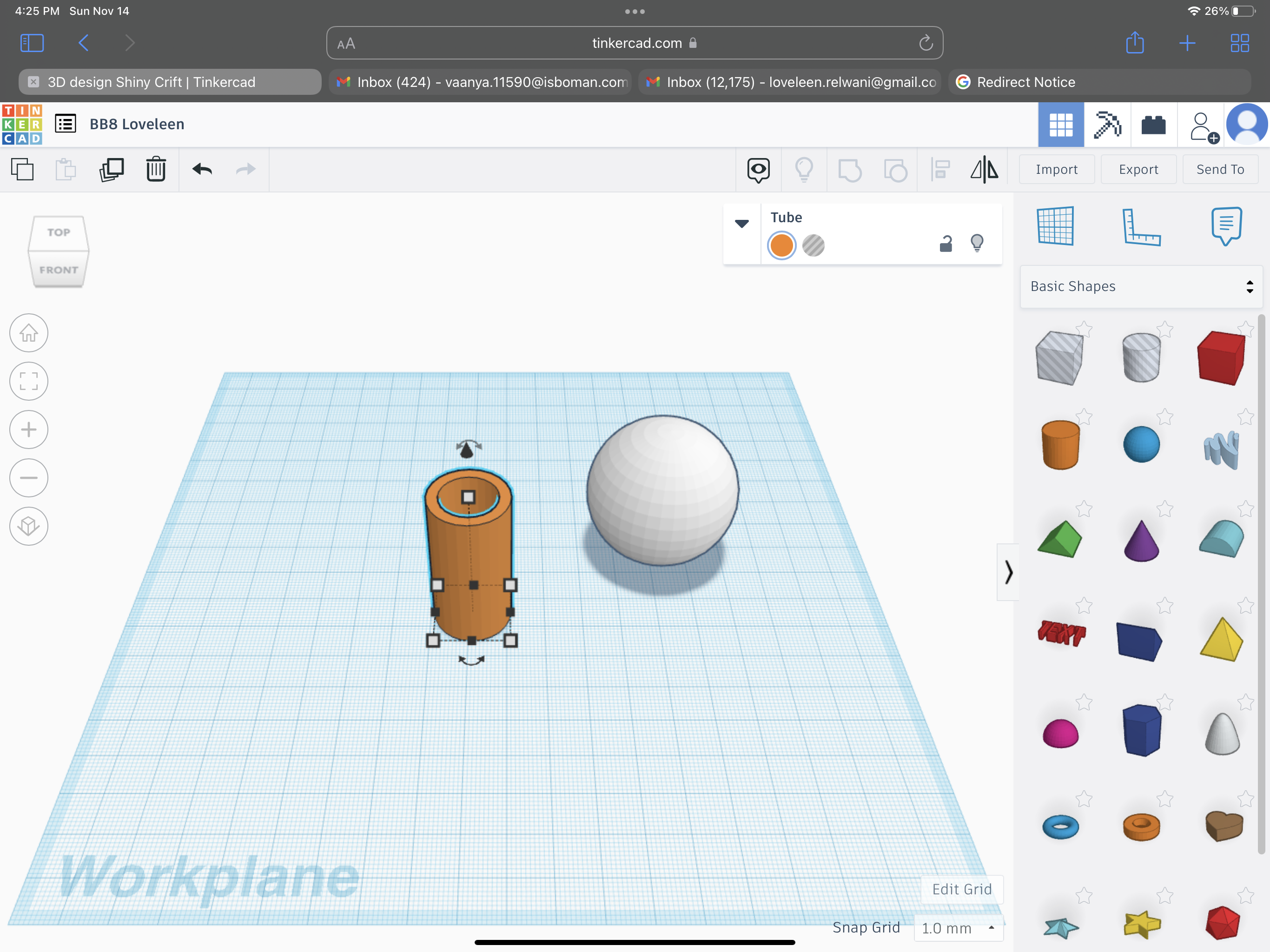The width and height of the screenshot is (1270, 952).
Task: Click the TOP face of view cube
Action: [59, 232]
